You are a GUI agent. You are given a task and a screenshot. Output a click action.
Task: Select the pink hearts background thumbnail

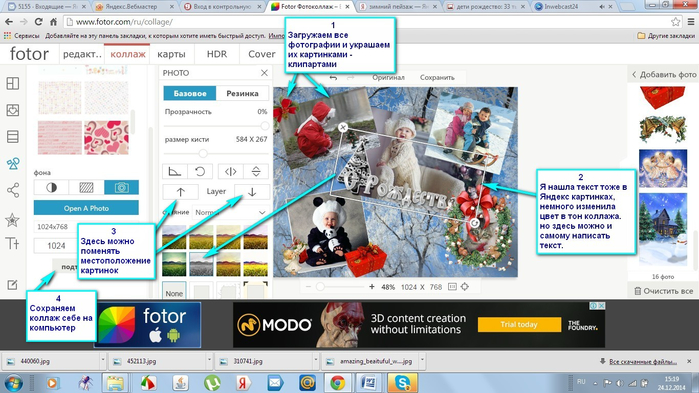click(106, 138)
